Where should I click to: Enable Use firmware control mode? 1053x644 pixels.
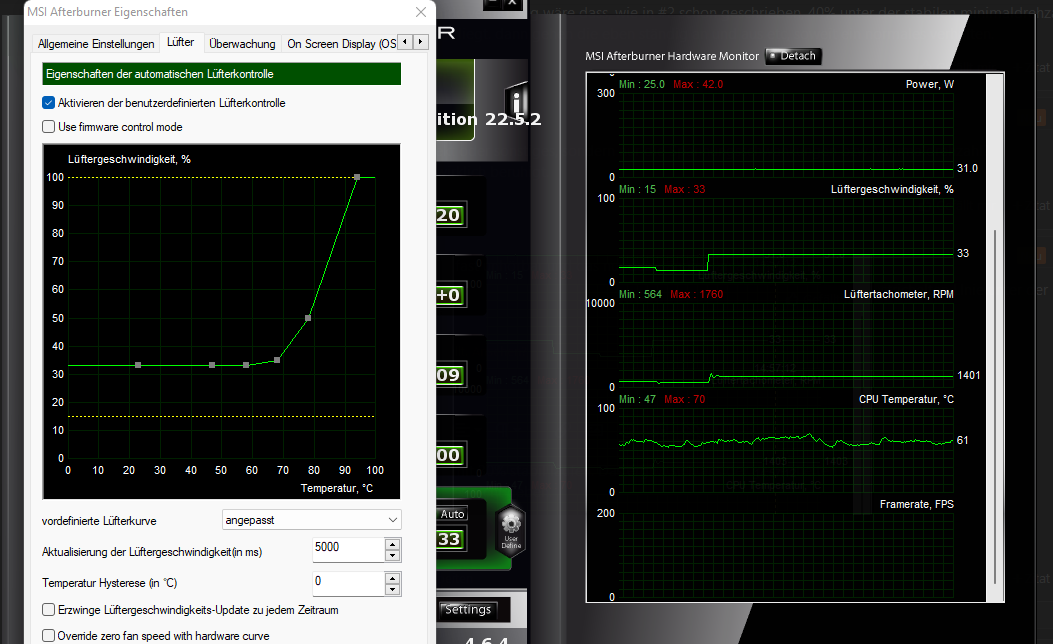pos(48,127)
